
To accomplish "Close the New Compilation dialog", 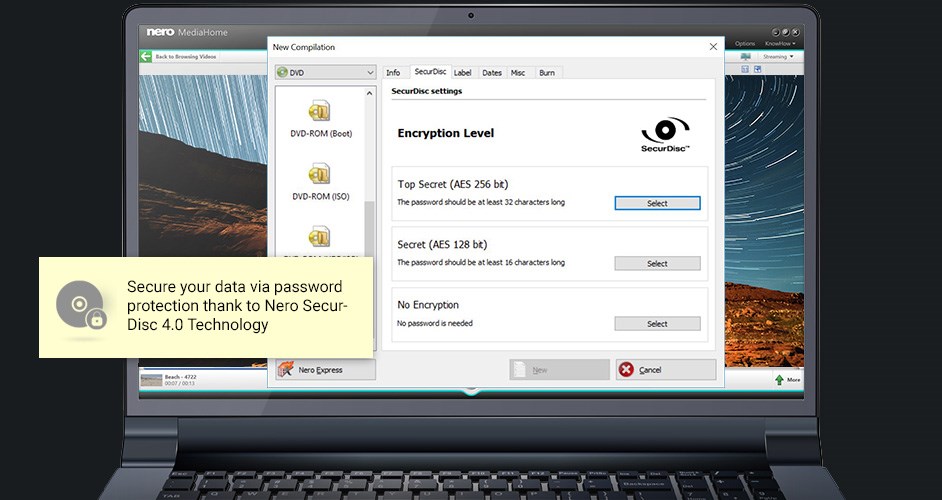I will 713,47.
